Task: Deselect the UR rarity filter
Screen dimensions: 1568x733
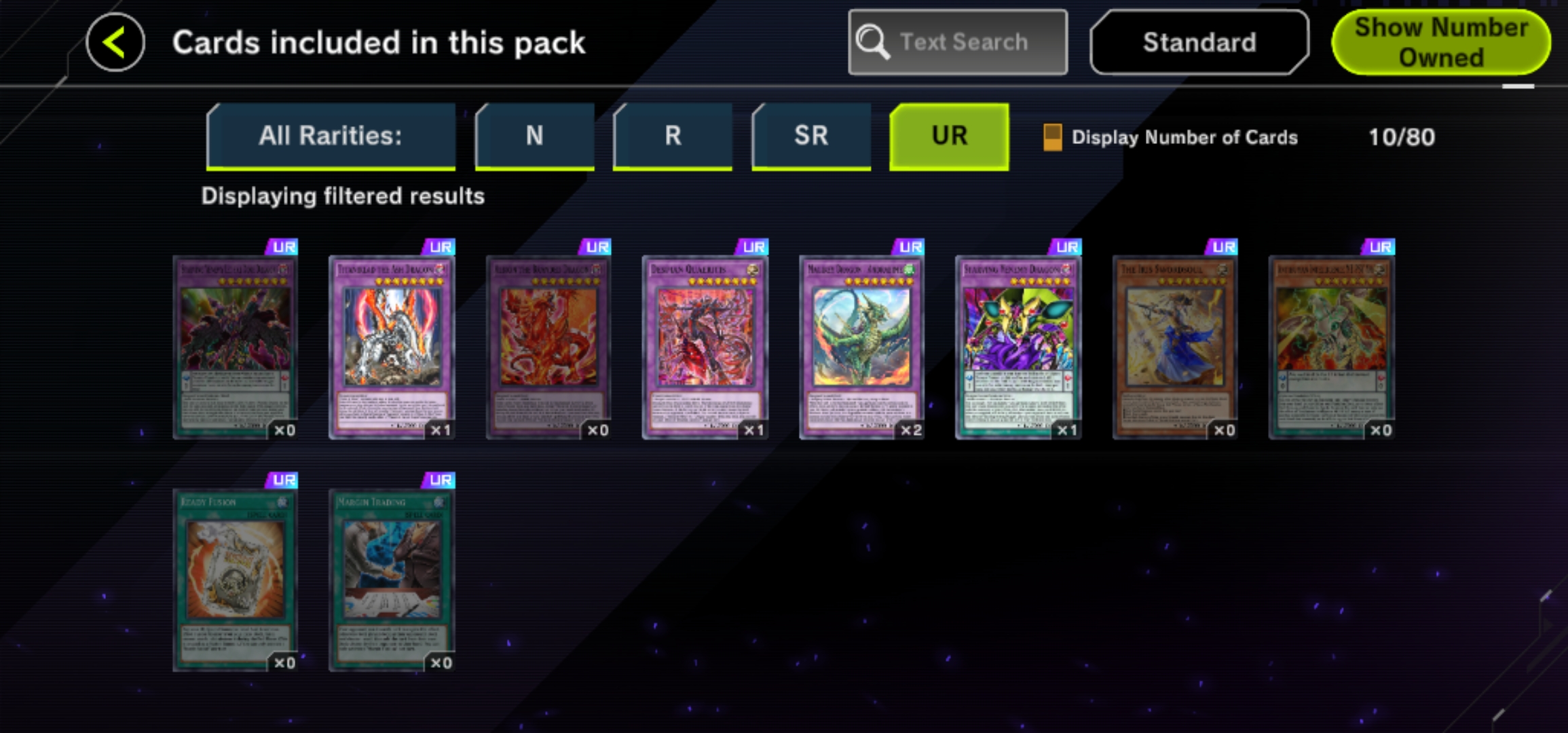Action: 949,136
